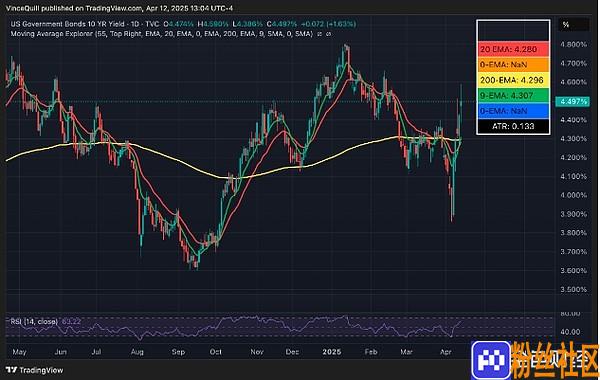Click the blue 0-EMA: NaN row
This screenshot has height=380, width=600.
click(513, 111)
